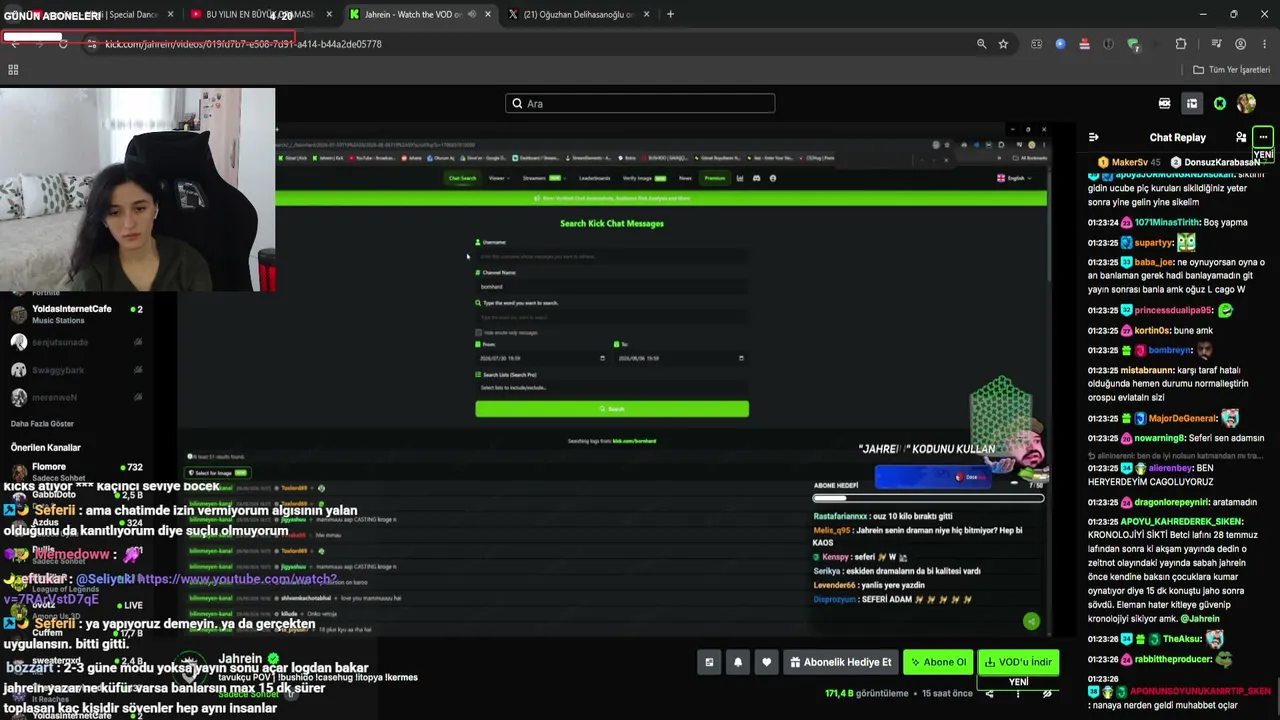Open chat options three-dot menu
1280x720 pixels.
(x=1263, y=137)
